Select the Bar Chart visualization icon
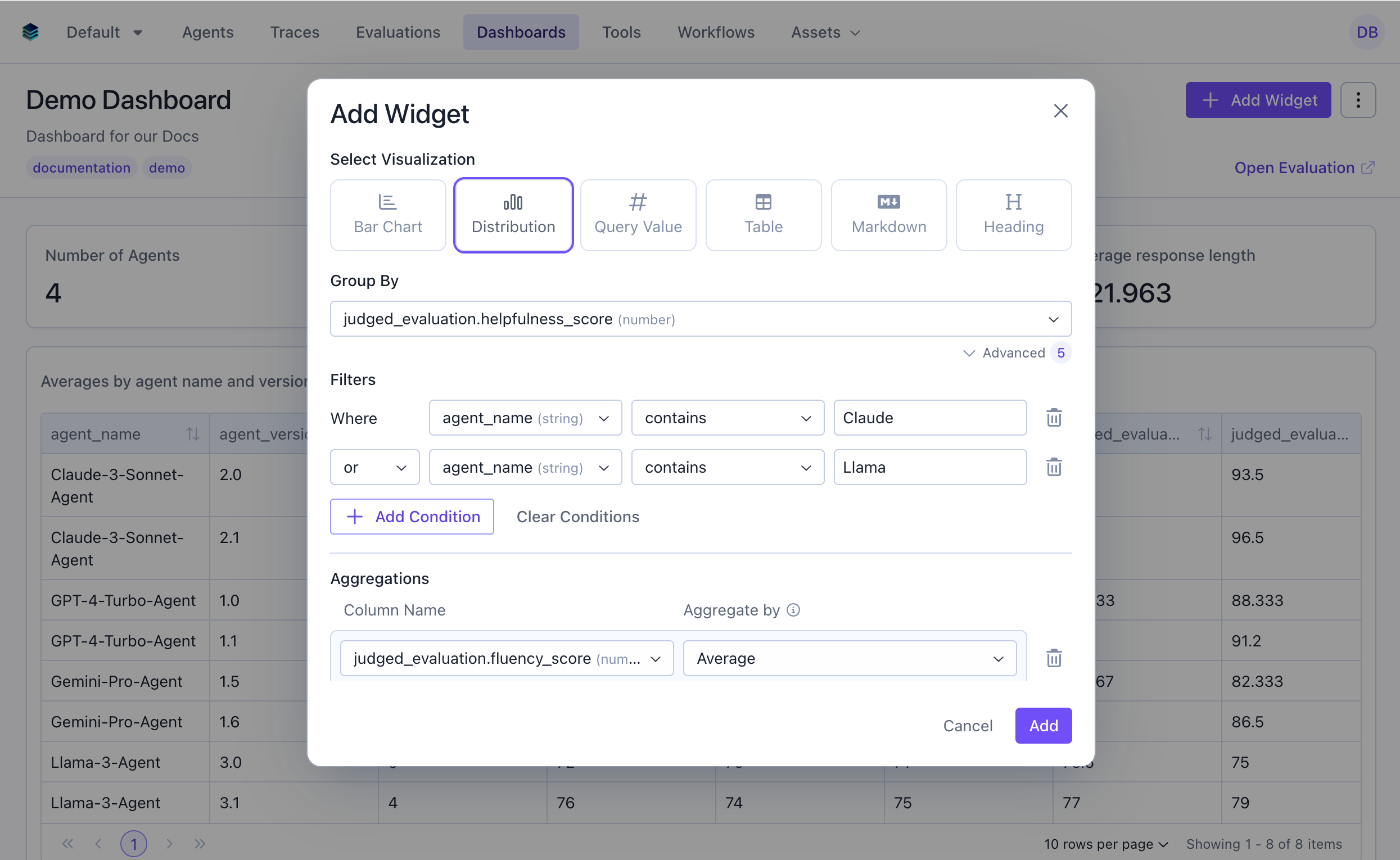Viewport: 1400px width, 860px height. pyautogui.click(x=387, y=214)
